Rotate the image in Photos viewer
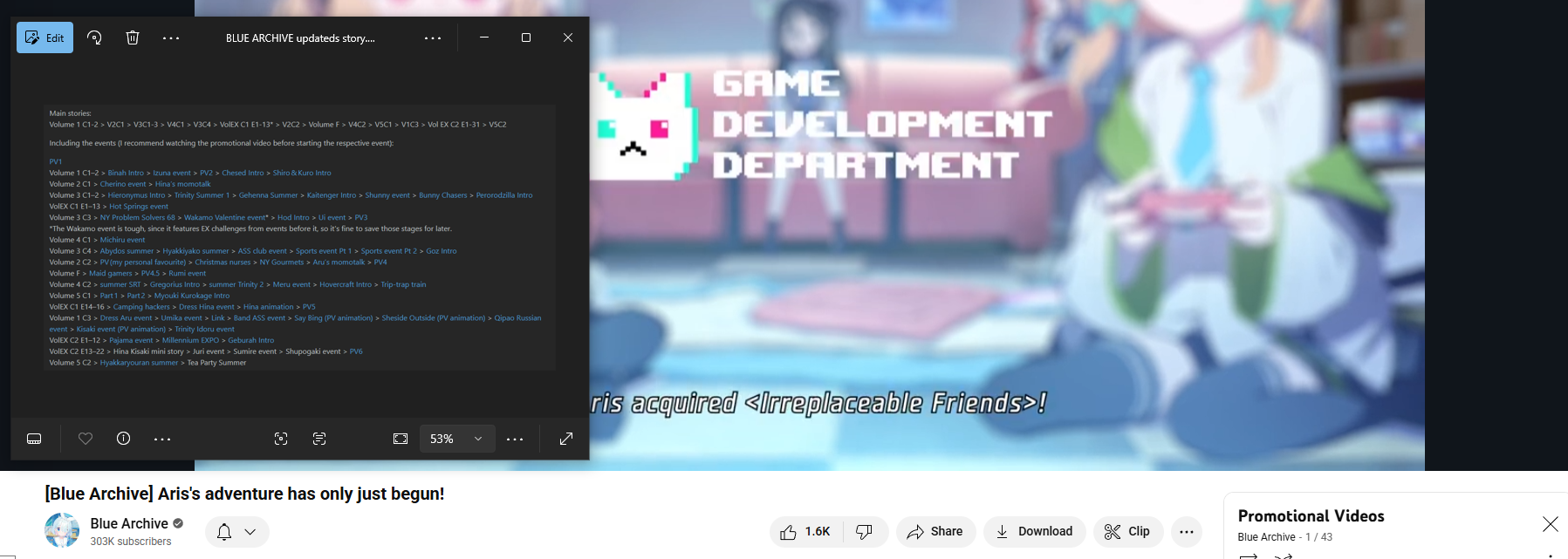 [94, 37]
